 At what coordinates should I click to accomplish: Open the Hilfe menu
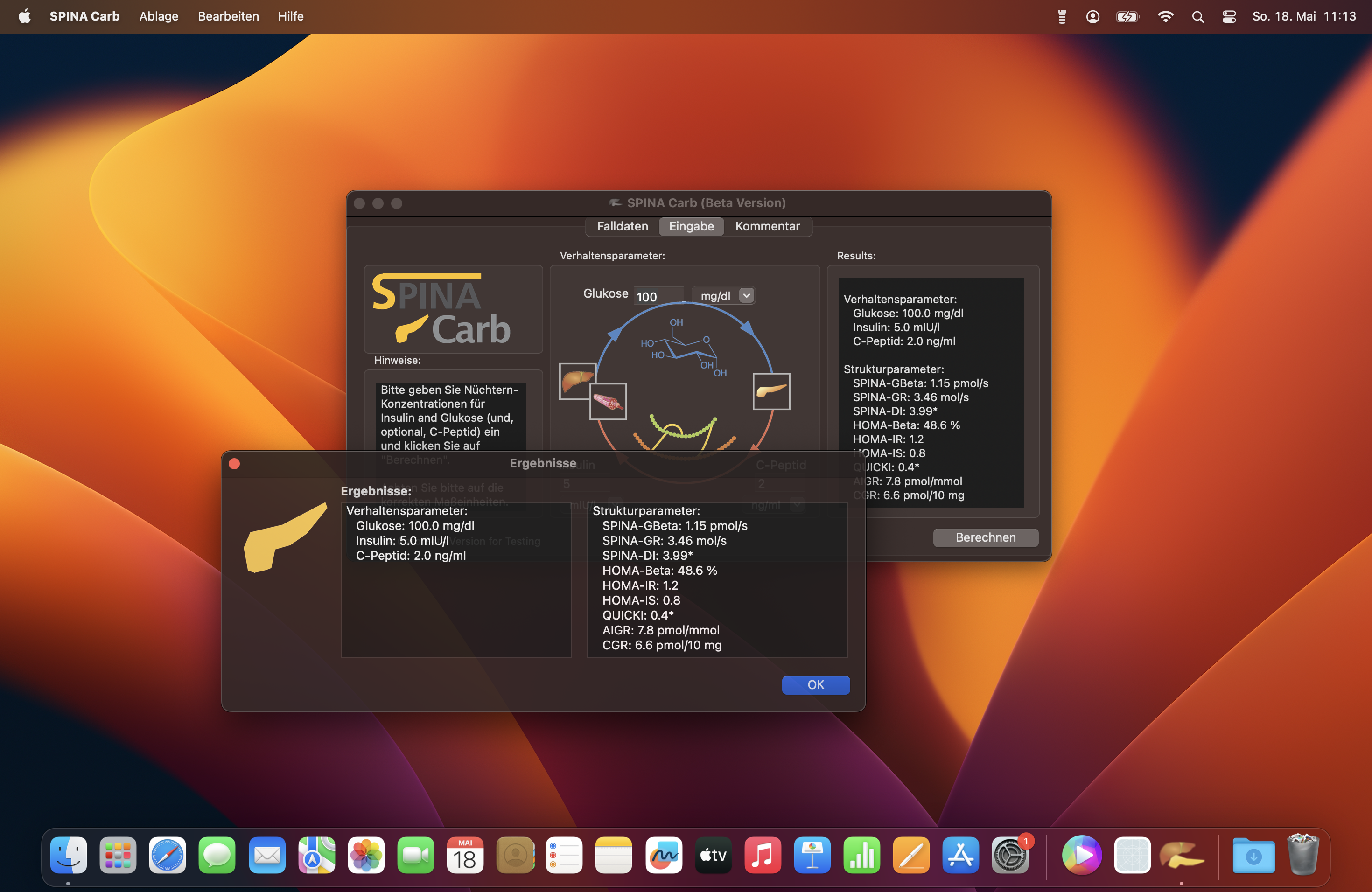[x=291, y=16]
